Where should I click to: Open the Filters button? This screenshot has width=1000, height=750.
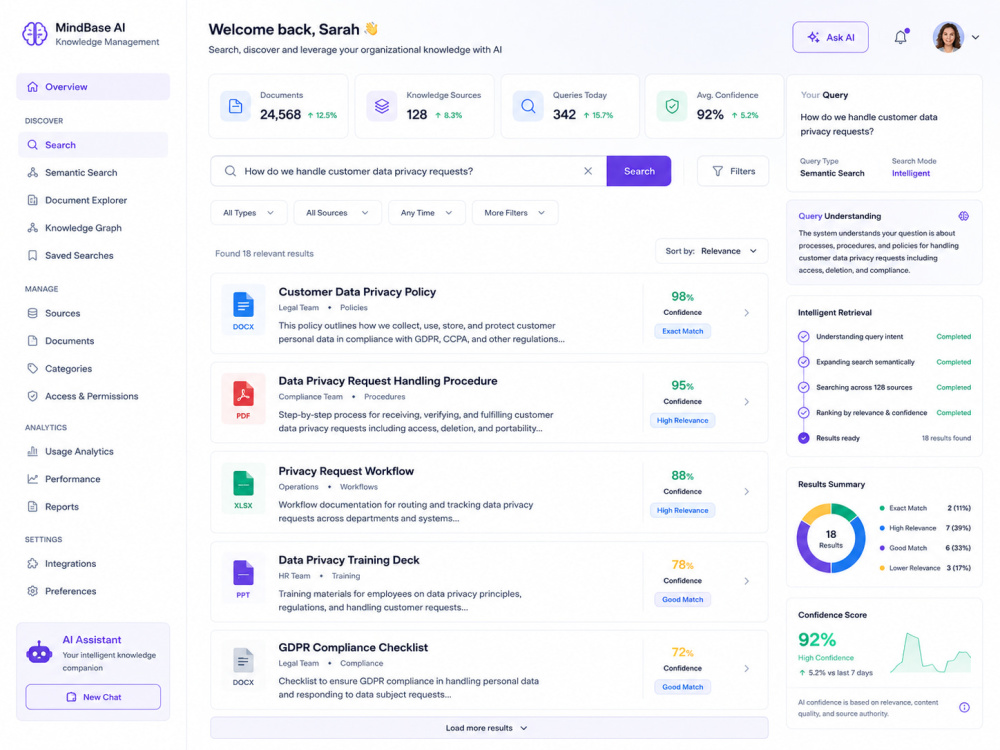tap(733, 171)
